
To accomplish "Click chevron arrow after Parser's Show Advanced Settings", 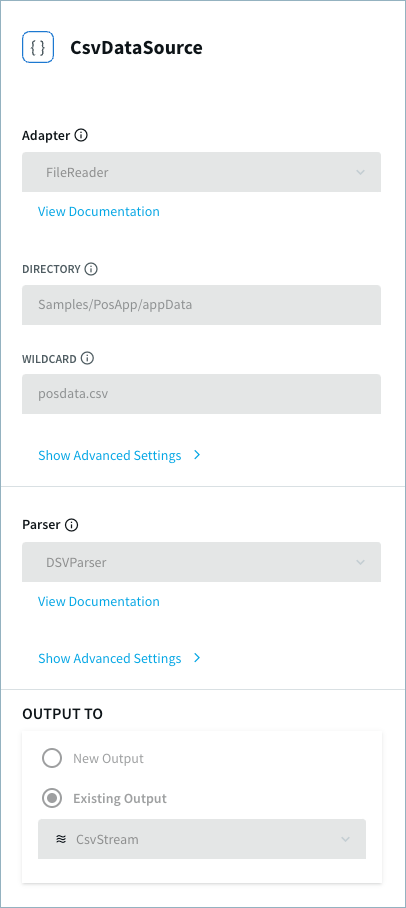I will coord(197,658).
